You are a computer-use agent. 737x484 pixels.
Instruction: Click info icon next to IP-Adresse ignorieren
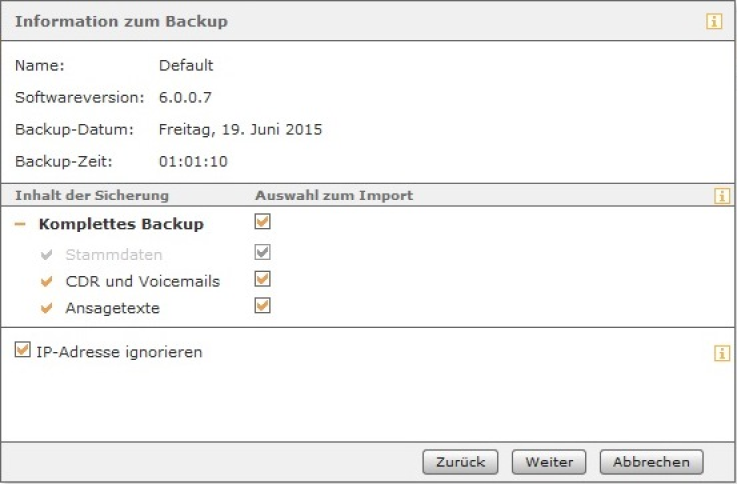click(722, 353)
